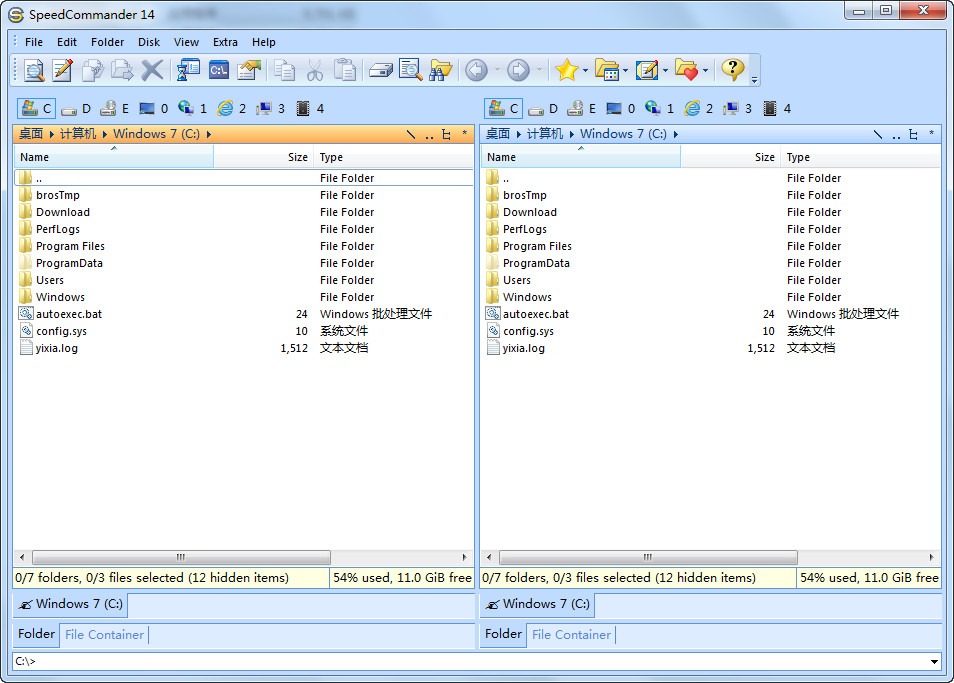Sort left pane by Size column

coord(263,158)
